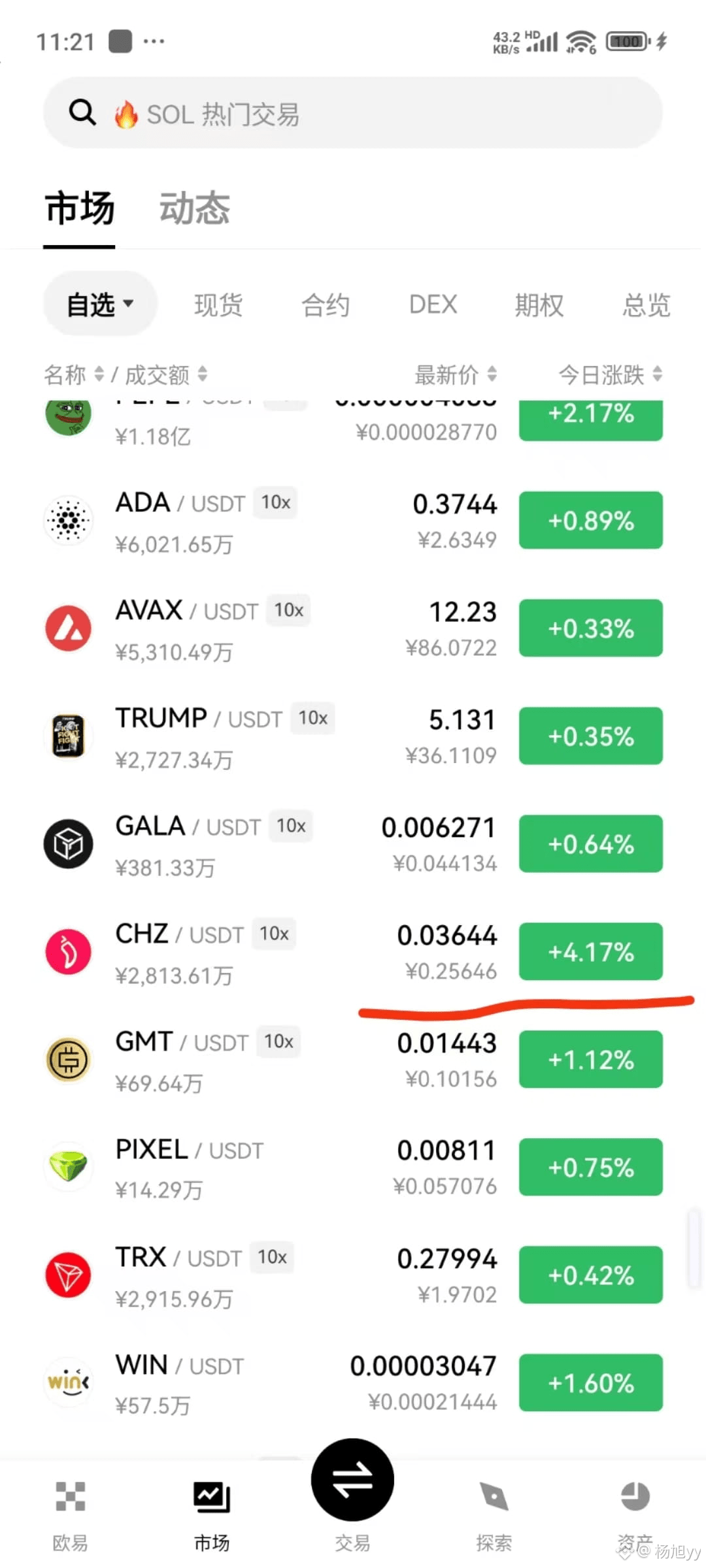The image size is (706, 1568).
Task: Tap the GALA coin logo
Action: click(69, 844)
